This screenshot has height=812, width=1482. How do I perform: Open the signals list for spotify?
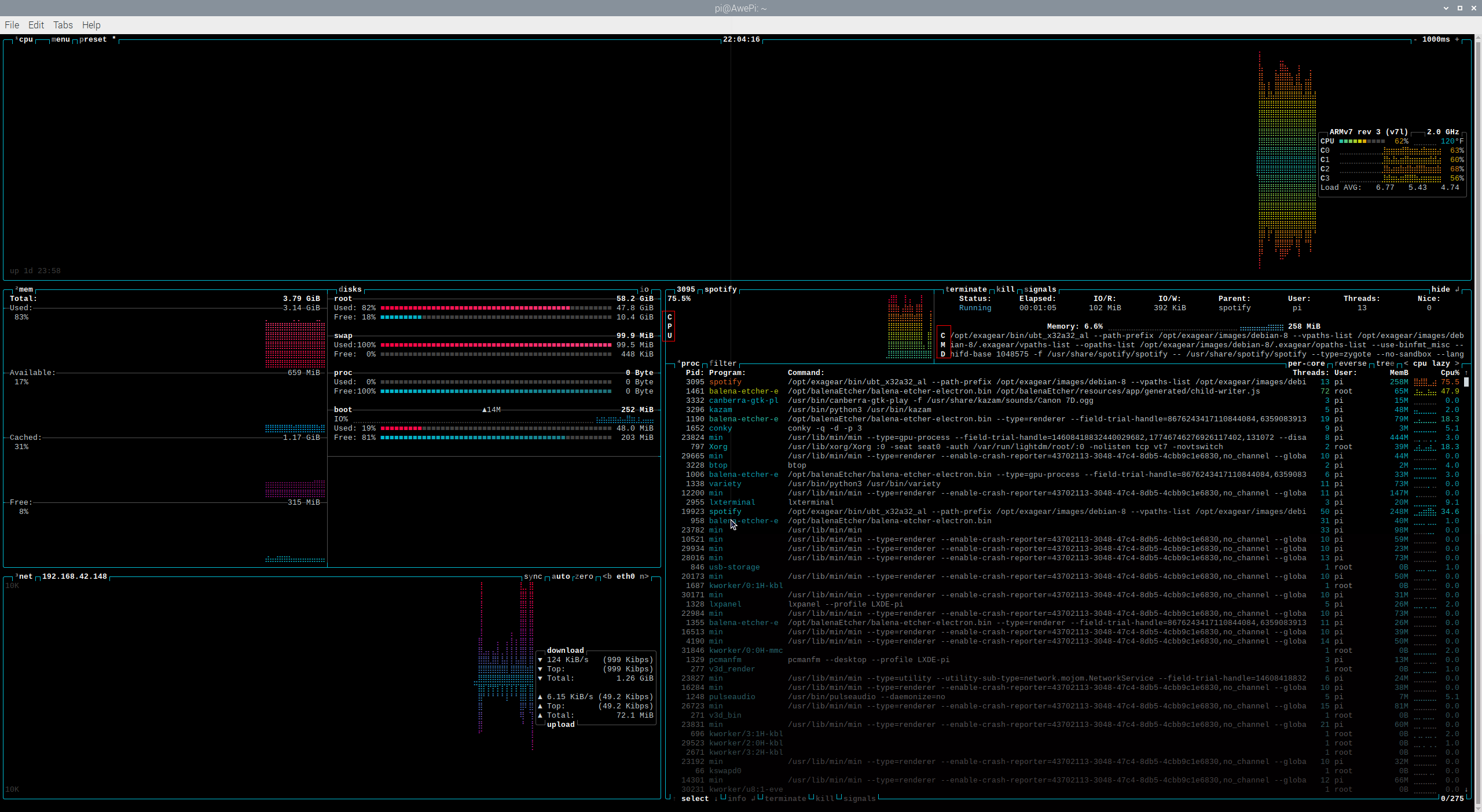coord(1040,289)
